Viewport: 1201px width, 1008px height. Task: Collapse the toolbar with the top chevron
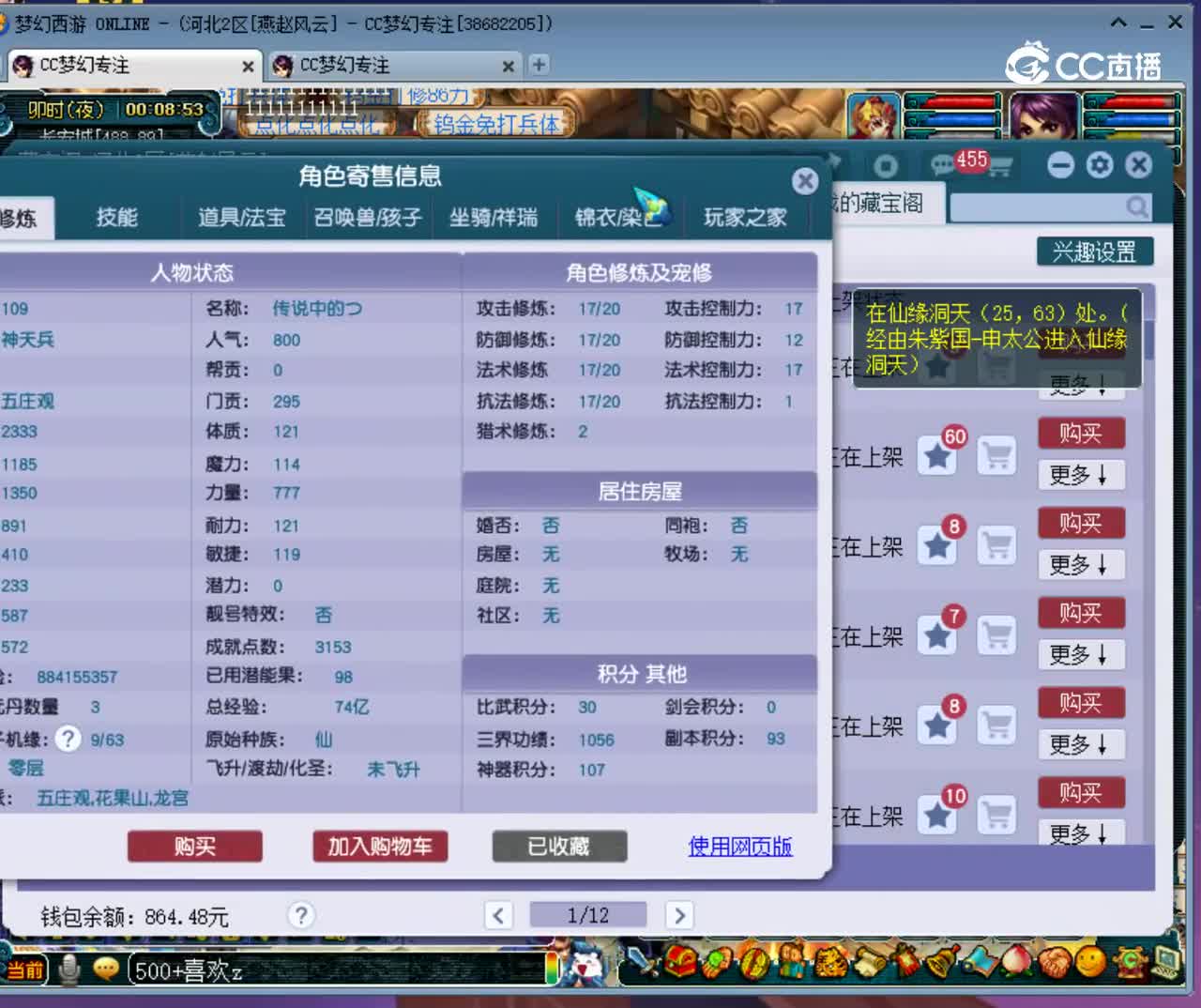point(1118,23)
